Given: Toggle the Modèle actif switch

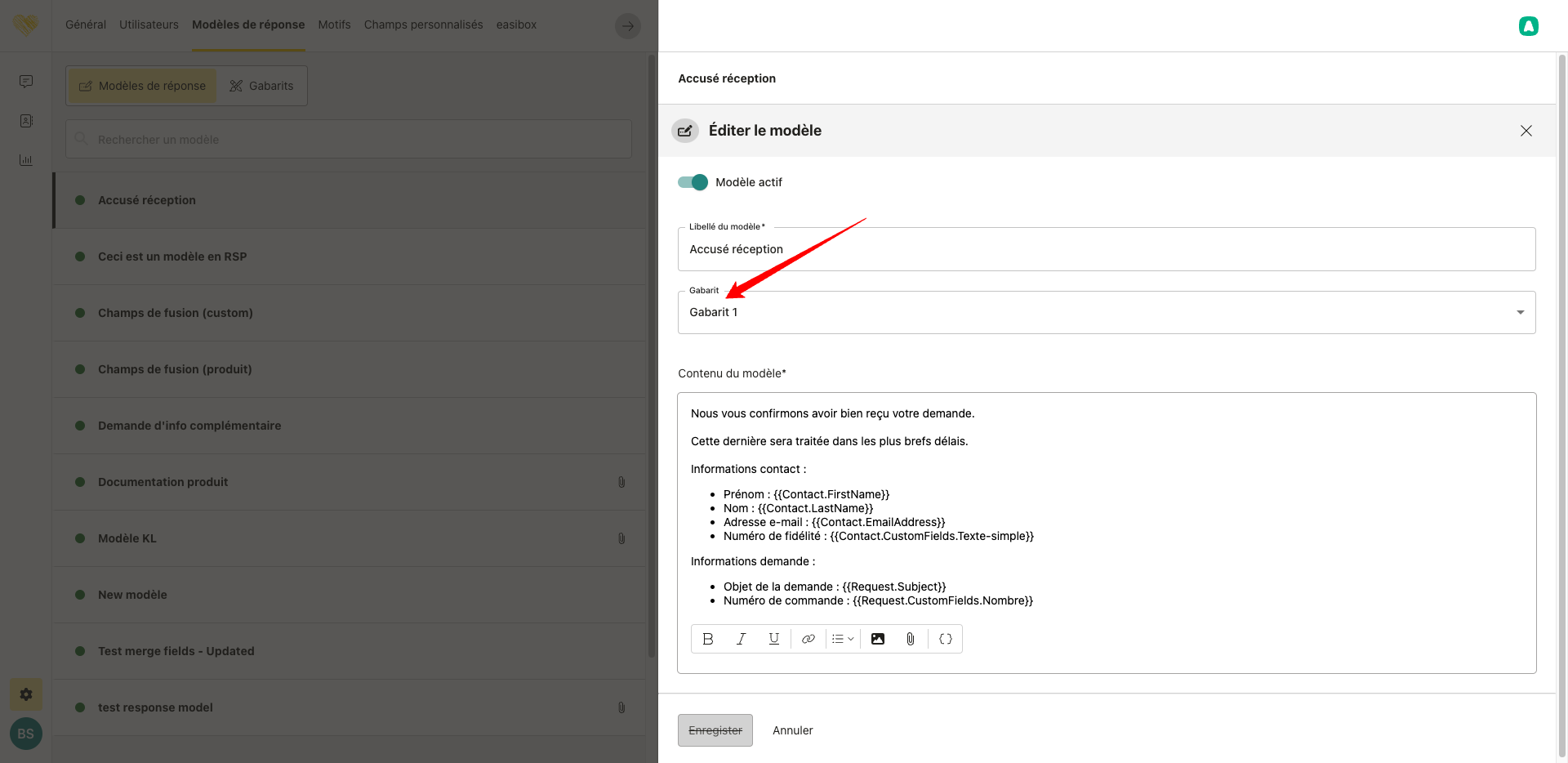Looking at the screenshot, I should pos(693,182).
